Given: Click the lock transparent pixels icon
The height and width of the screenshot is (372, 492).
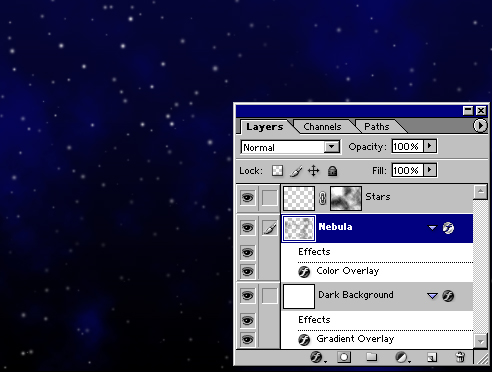Looking at the screenshot, I should (277, 171).
